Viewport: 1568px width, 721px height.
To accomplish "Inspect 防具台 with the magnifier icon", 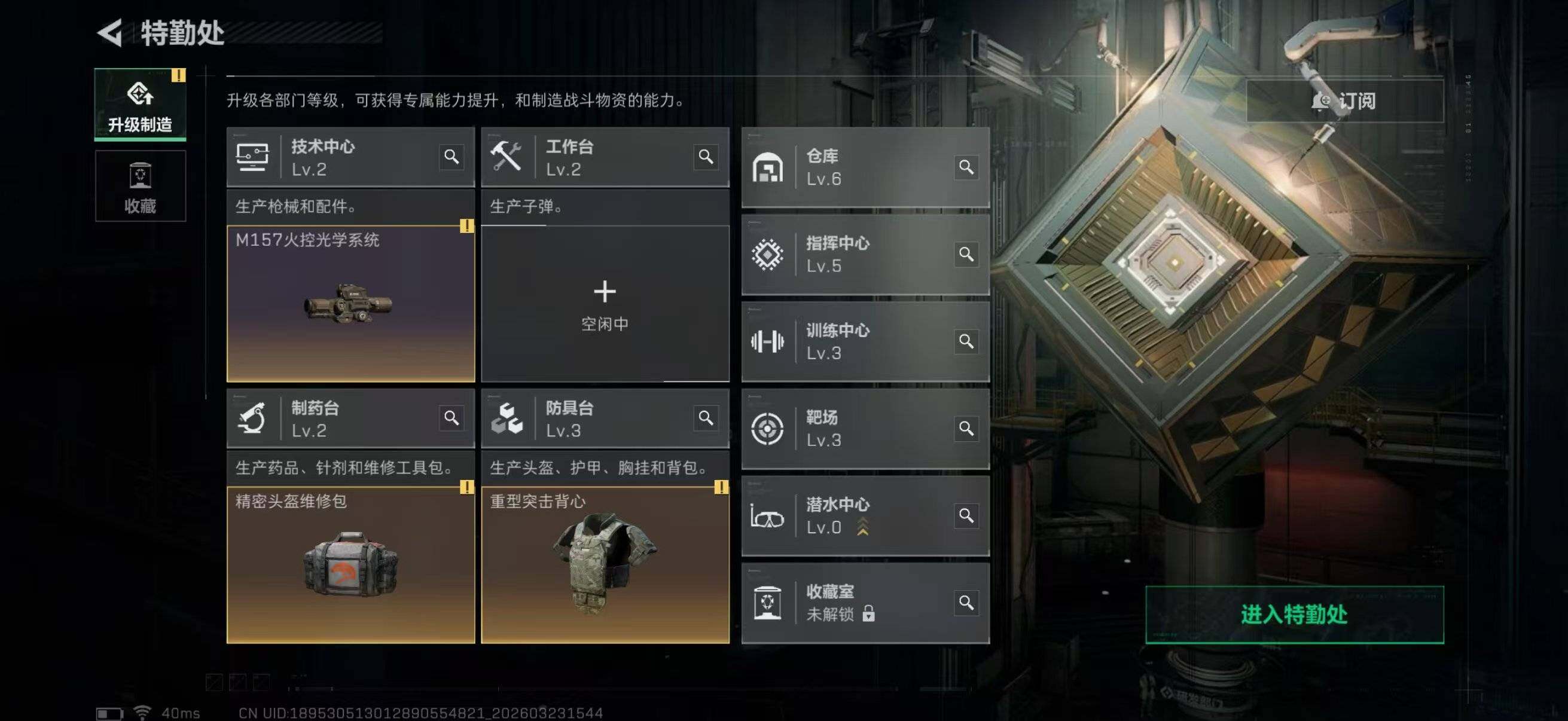I will [706, 418].
